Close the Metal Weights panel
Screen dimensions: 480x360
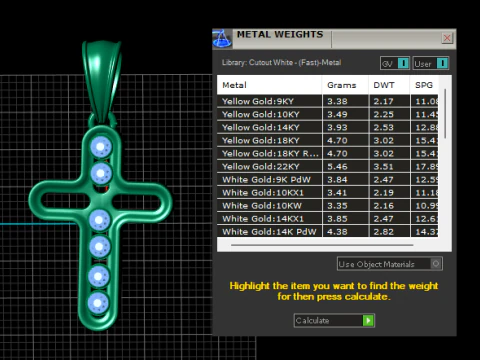(447, 38)
